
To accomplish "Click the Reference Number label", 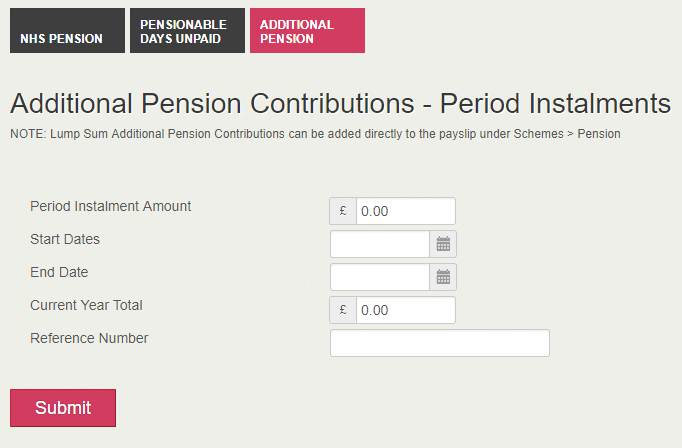I will tap(89, 338).
